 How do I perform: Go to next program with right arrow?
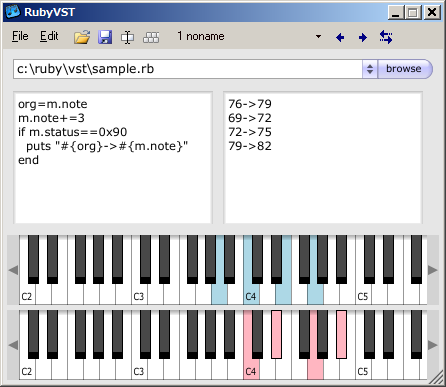coord(363,37)
